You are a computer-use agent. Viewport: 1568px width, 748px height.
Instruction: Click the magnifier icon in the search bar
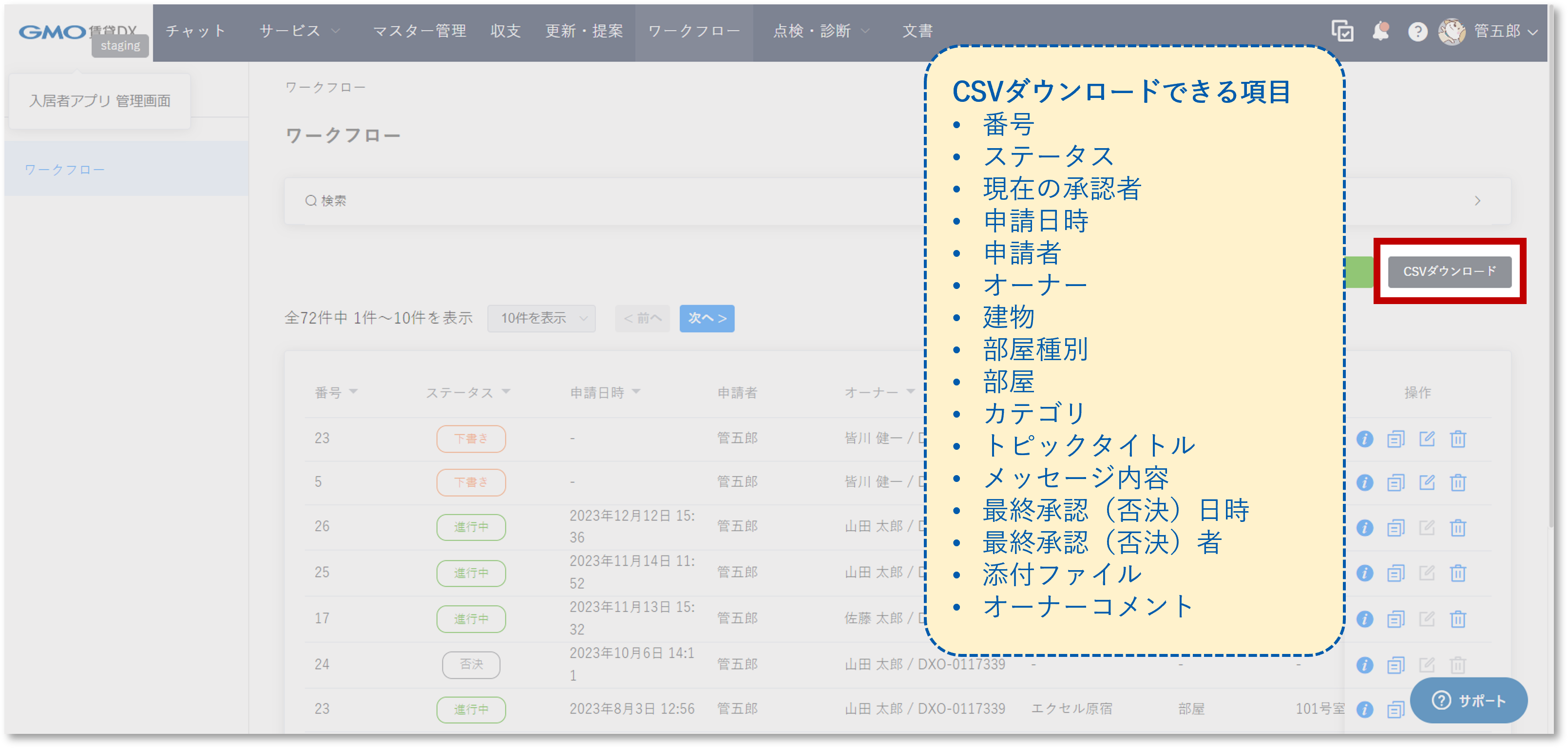(311, 200)
